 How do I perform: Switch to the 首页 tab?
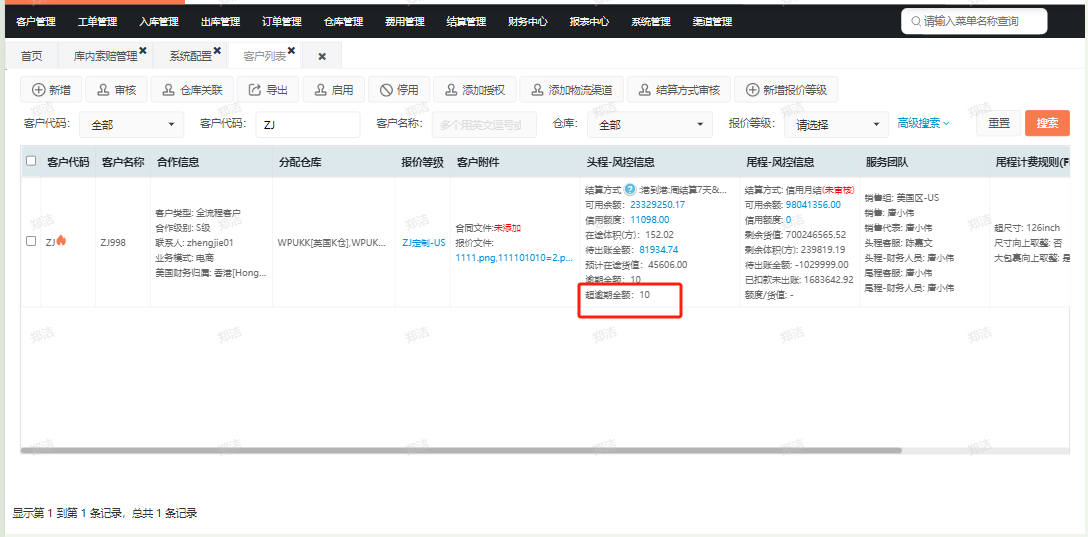[x=31, y=56]
